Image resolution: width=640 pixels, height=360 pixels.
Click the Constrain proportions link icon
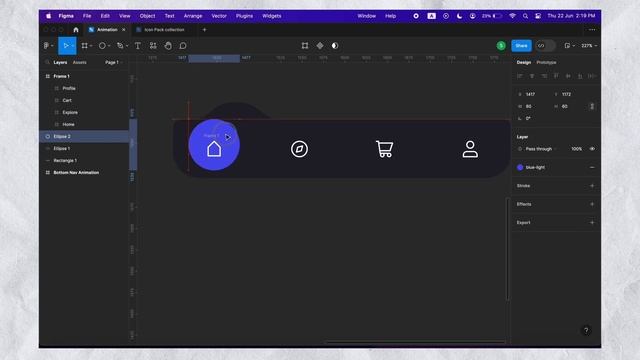click(592, 107)
